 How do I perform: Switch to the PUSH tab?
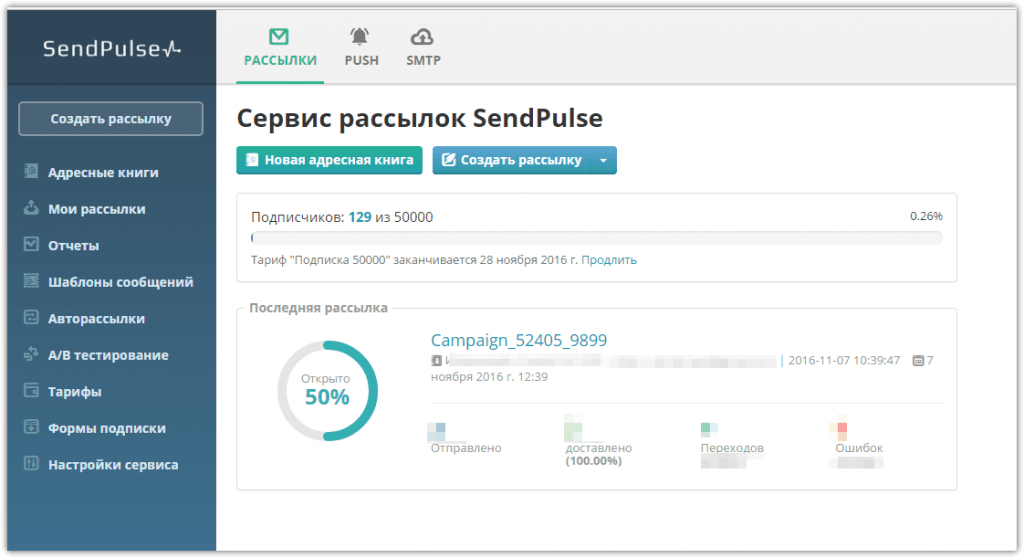[361, 49]
